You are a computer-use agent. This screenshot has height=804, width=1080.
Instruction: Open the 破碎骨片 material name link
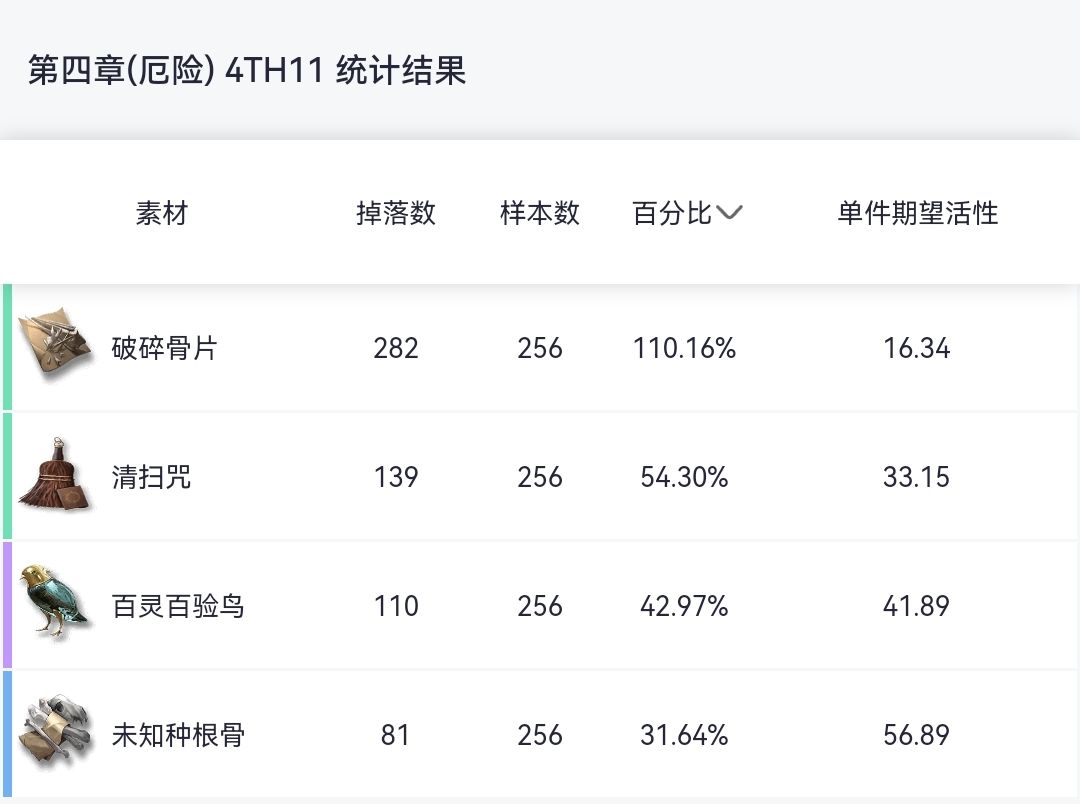(164, 348)
